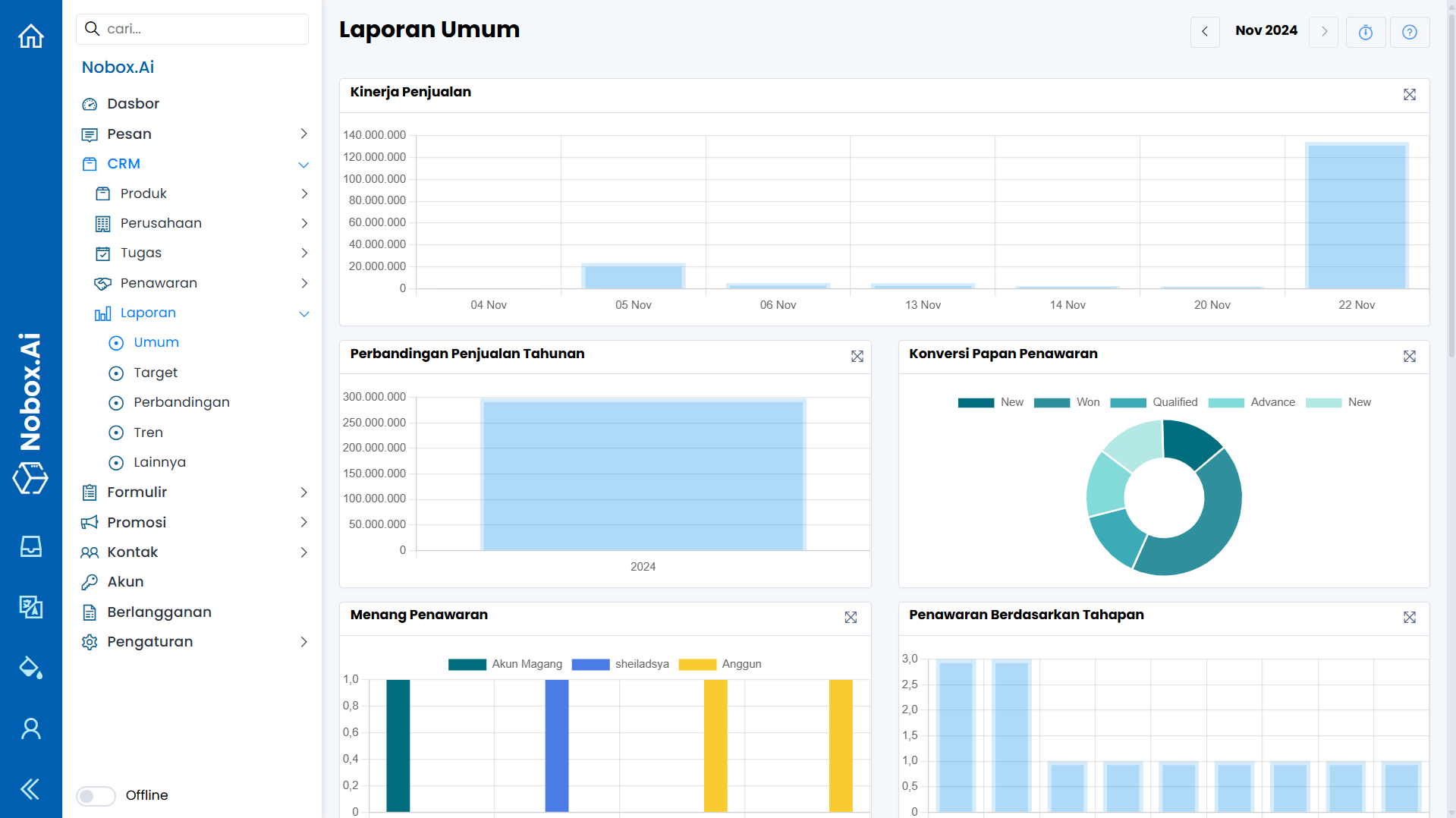Screen dimensions: 1456x818
Task: Open the help question mark icon
Action: [x=1409, y=32]
